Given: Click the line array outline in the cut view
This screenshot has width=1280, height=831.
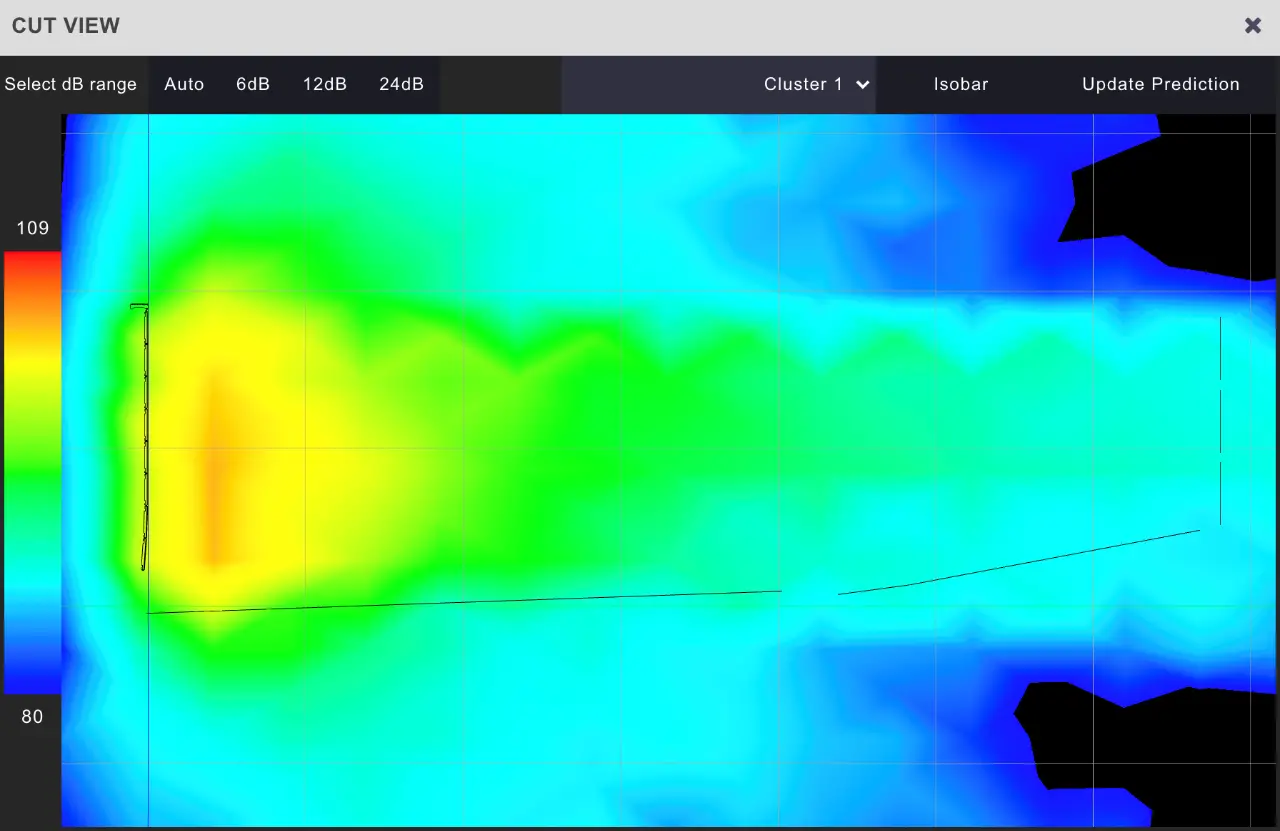Looking at the screenshot, I should pos(145,437).
